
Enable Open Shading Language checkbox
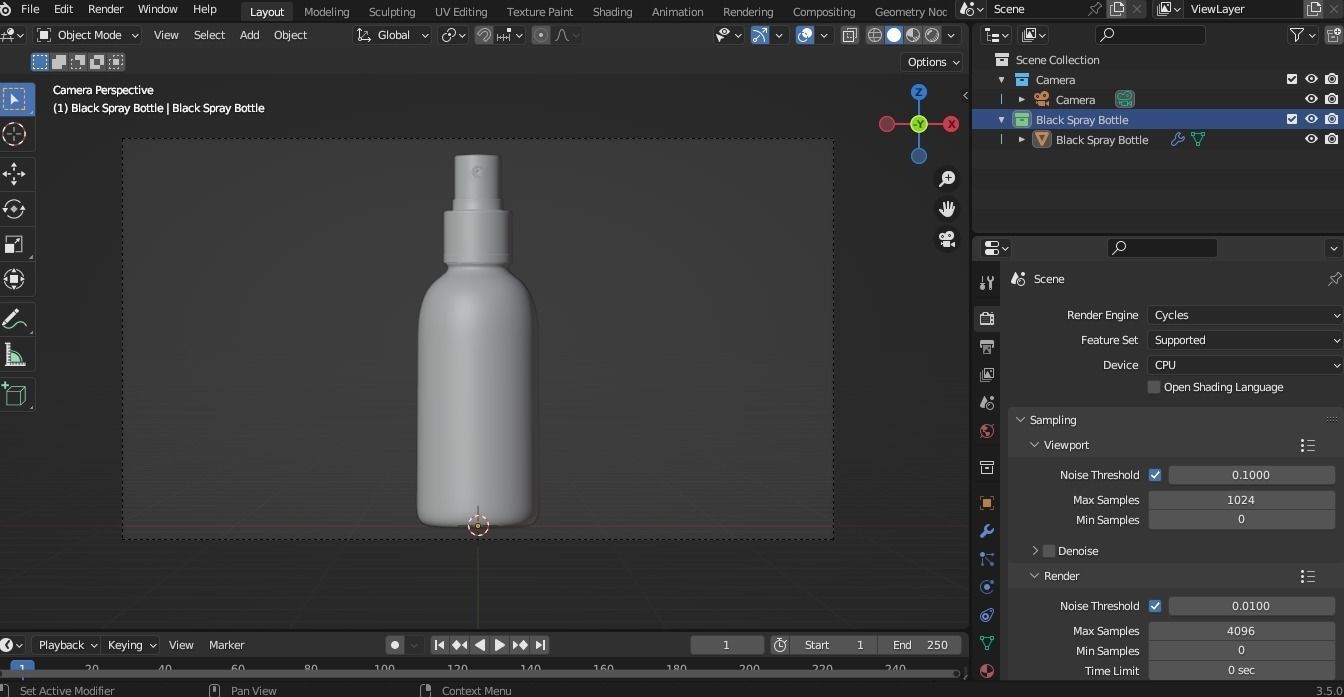click(1154, 387)
